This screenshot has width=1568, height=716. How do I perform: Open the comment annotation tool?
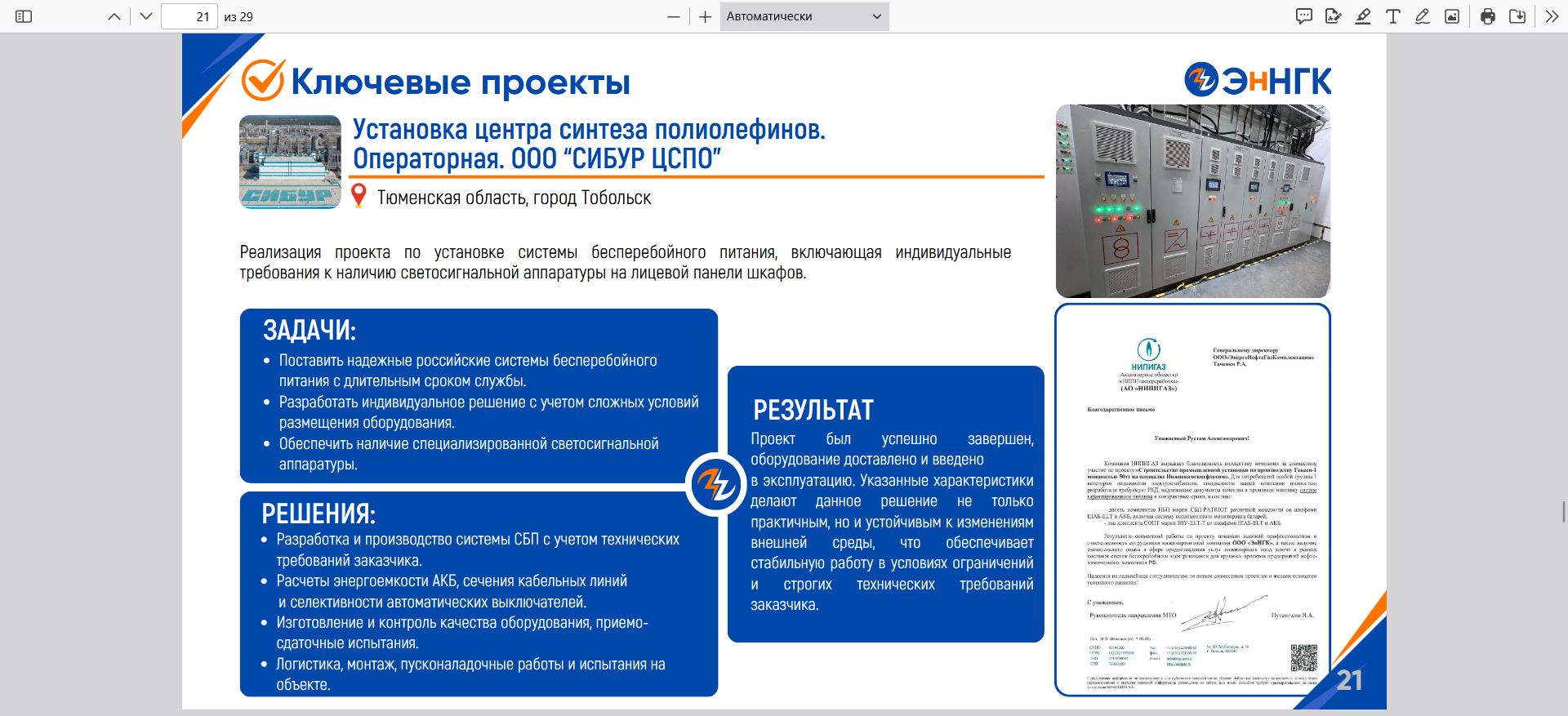(1304, 16)
